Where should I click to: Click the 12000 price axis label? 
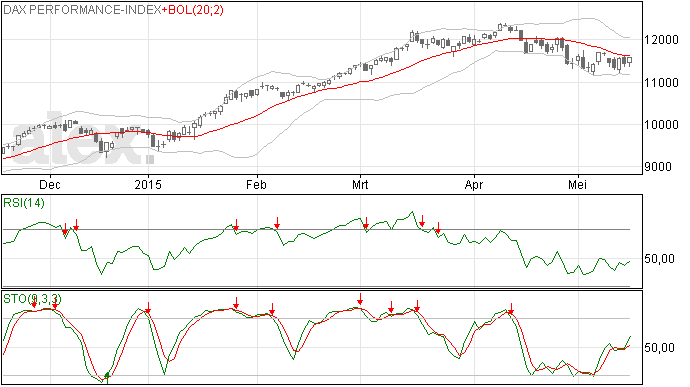pos(661,40)
